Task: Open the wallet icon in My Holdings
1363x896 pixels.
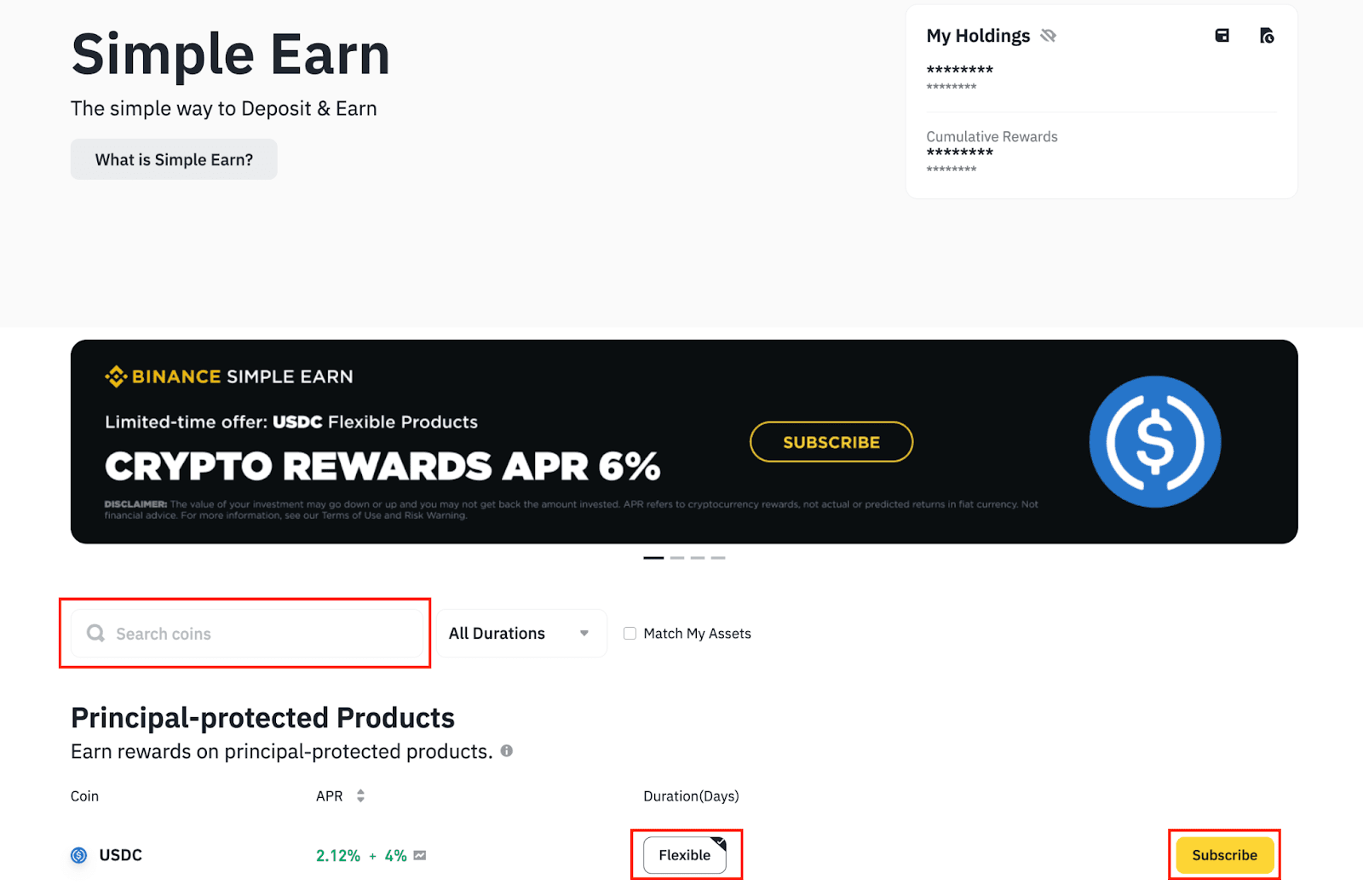Action: click(x=1222, y=36)
